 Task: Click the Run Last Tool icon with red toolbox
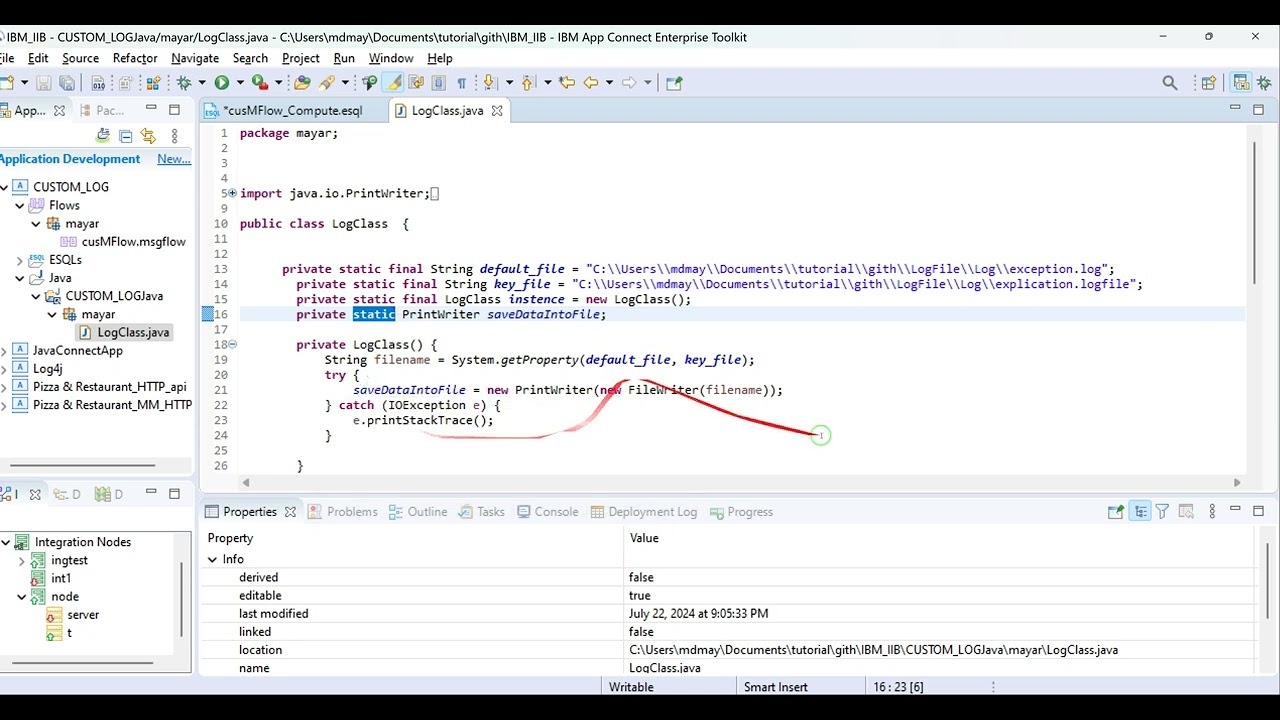[259, 83]
